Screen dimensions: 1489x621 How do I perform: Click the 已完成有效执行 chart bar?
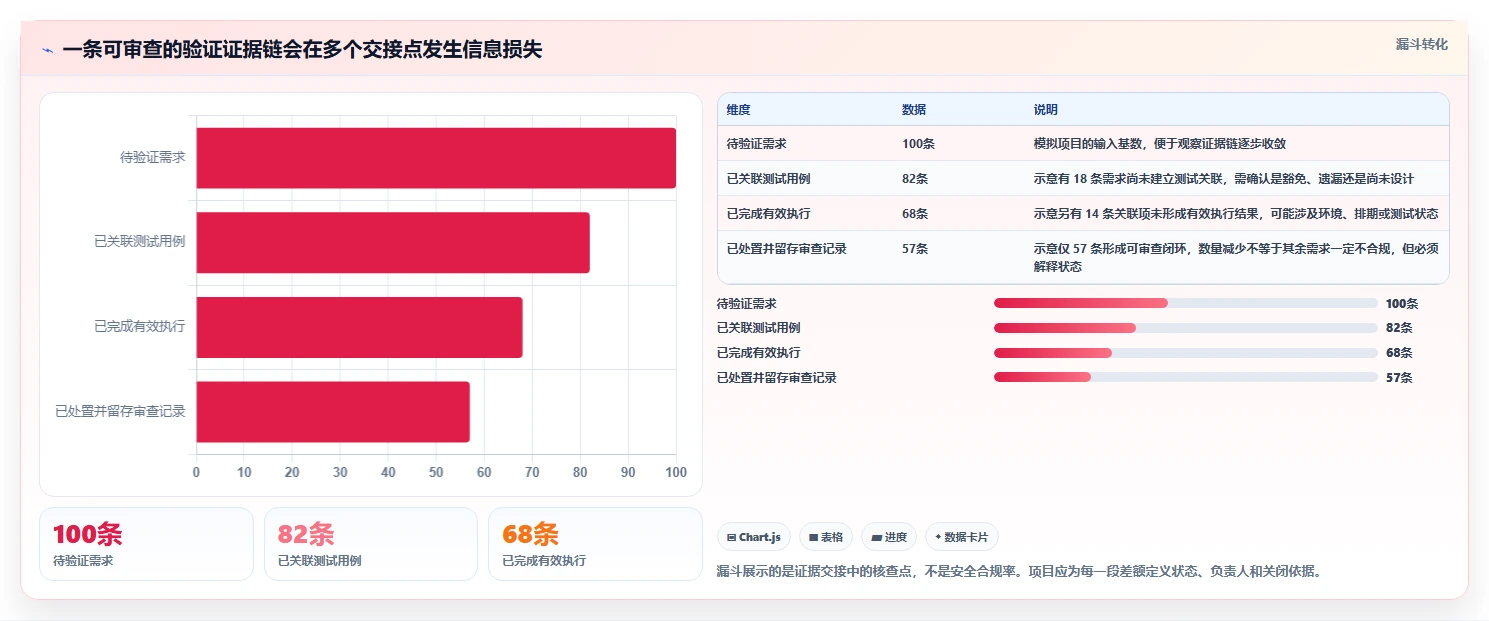coord(359,327)
